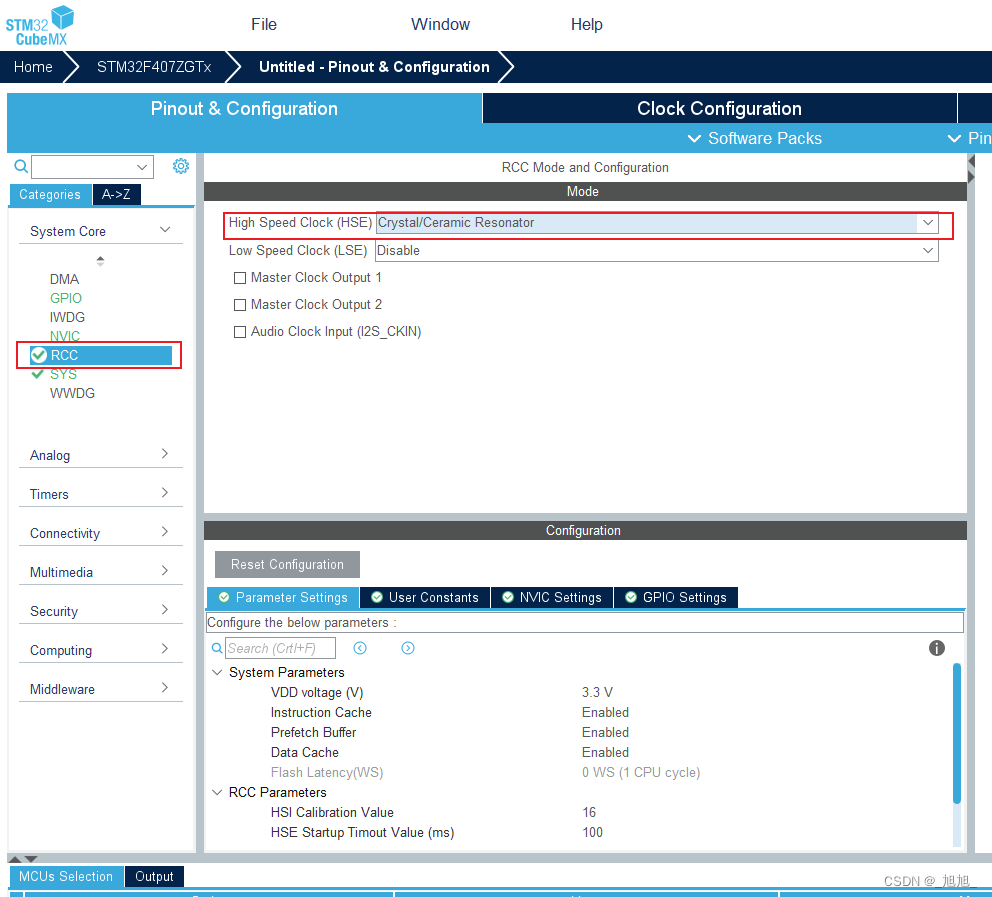Click the sort arrows above DMA list
This screenshot has height=897, width=992.
(x=100, y=261)
